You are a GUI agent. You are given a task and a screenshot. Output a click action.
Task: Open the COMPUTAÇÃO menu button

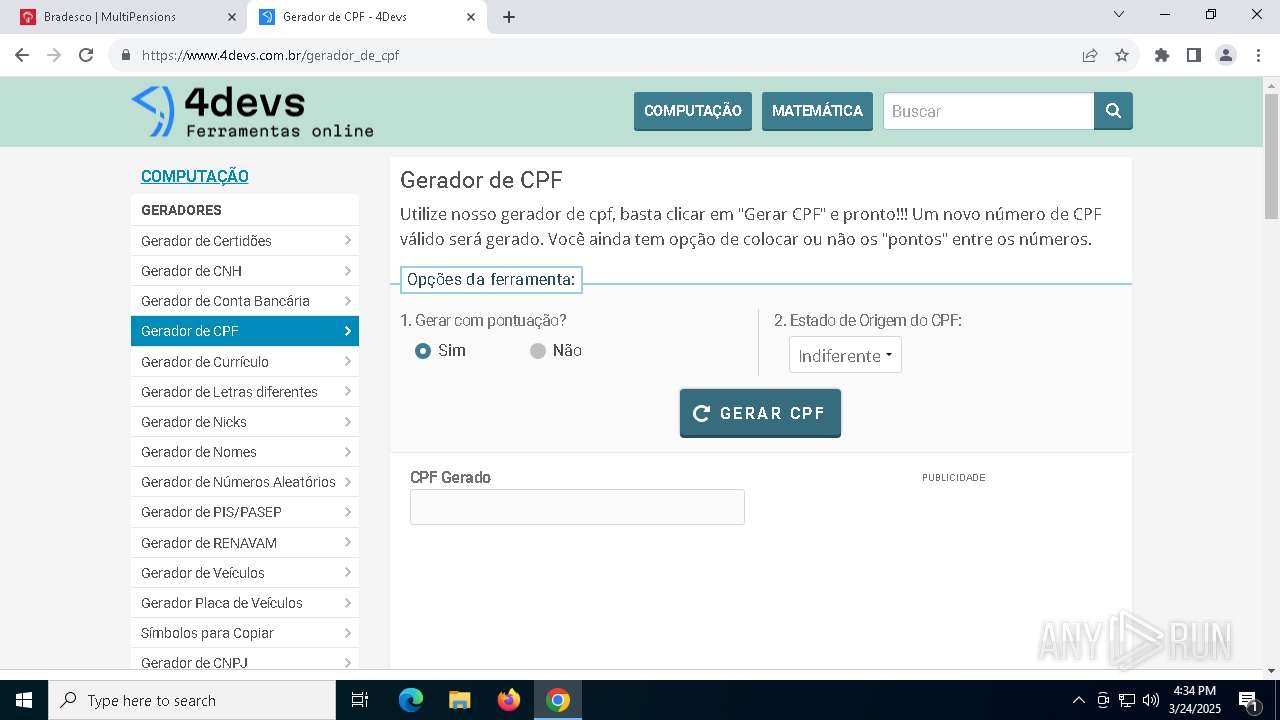693,111
